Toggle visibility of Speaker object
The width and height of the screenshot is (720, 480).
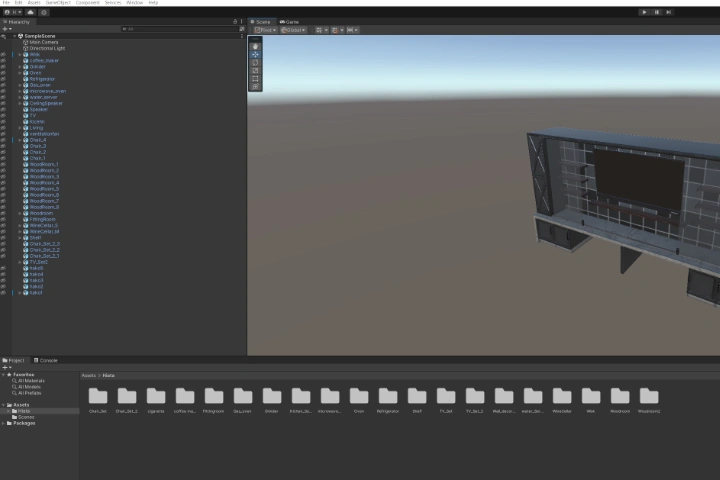[3, 109]
